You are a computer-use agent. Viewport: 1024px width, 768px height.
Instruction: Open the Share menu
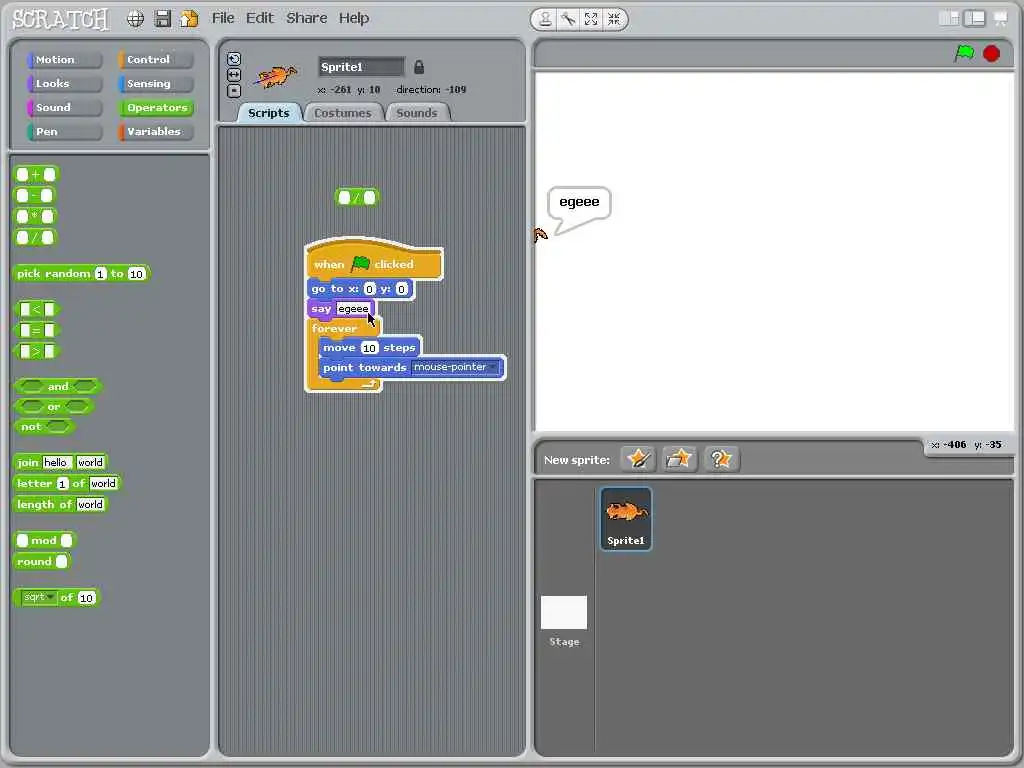(x=306, y=18)
